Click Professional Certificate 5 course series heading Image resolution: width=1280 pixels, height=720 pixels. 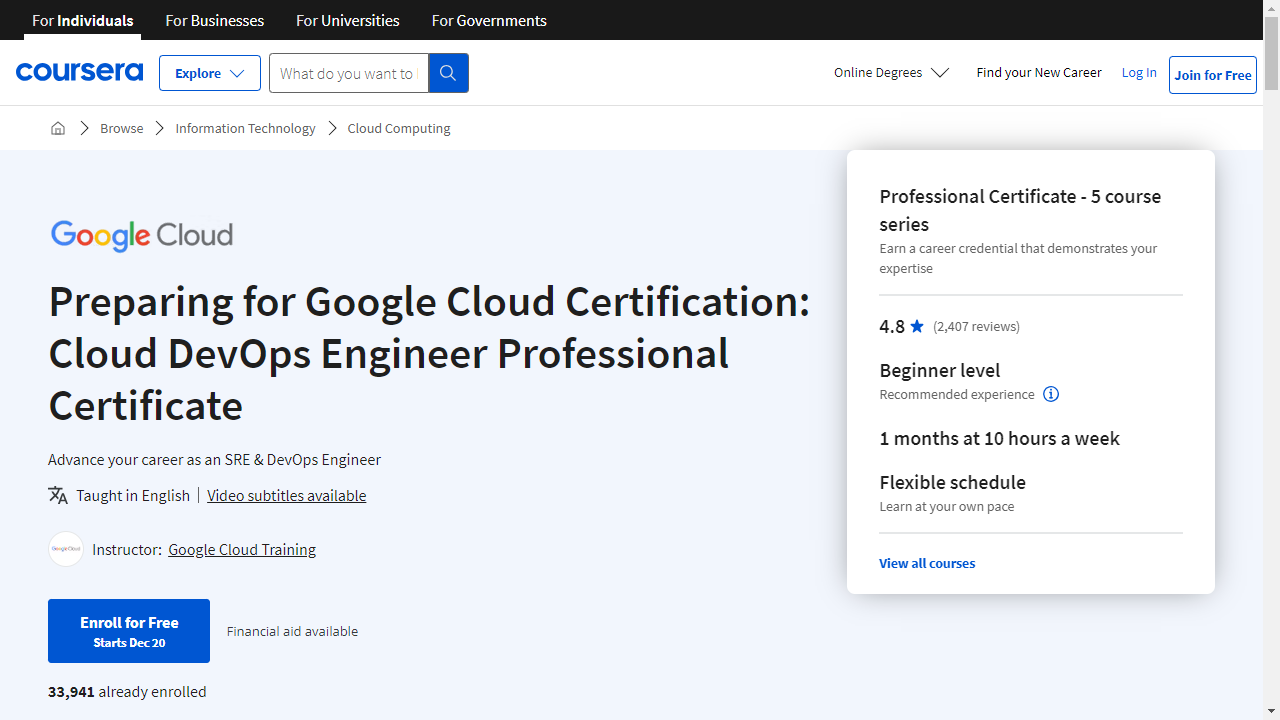coord(1020,210)
